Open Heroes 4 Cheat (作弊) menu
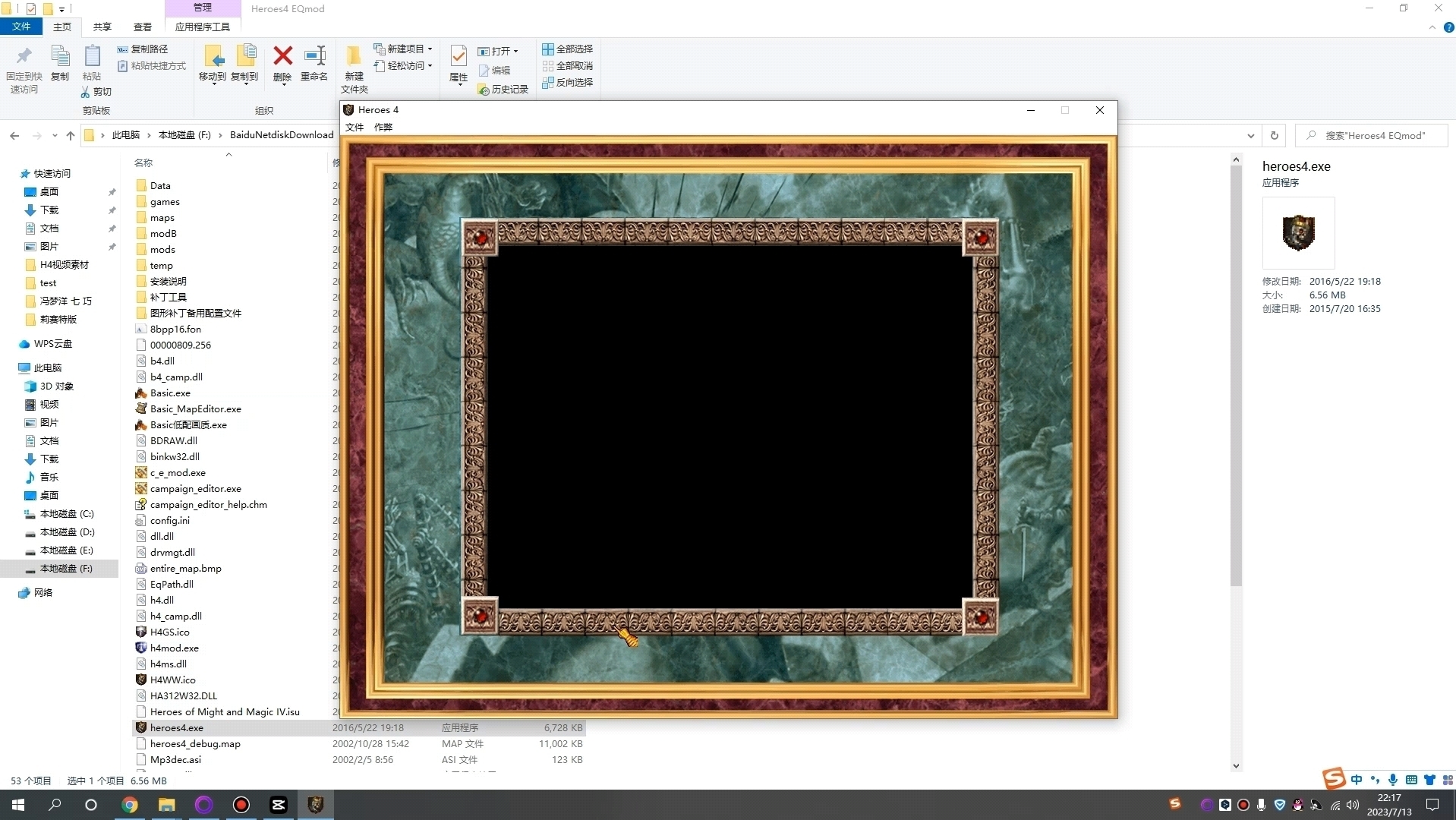The image size is (1456, 820). tap(383, 128)
